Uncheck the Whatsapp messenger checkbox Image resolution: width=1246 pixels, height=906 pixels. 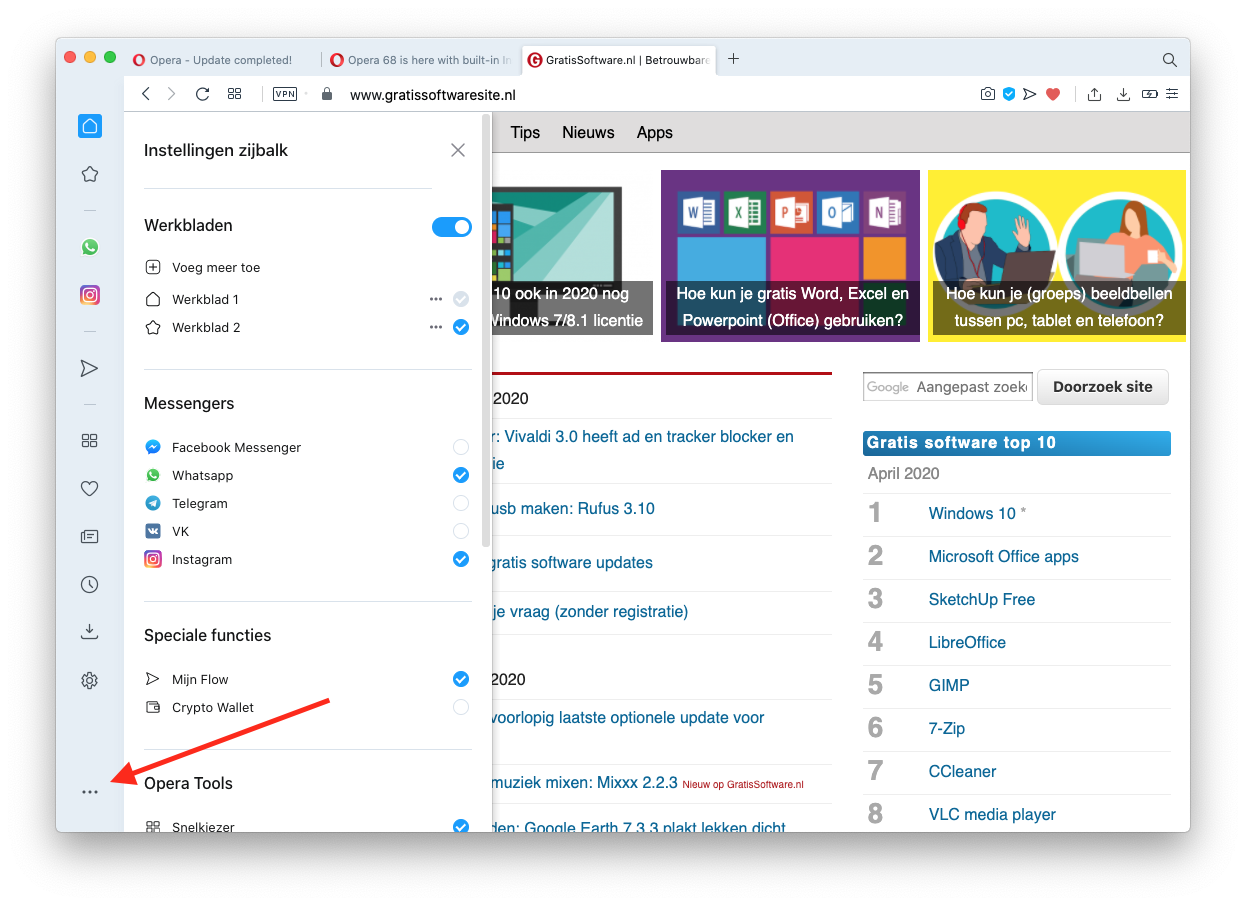[x=460, y=475]
